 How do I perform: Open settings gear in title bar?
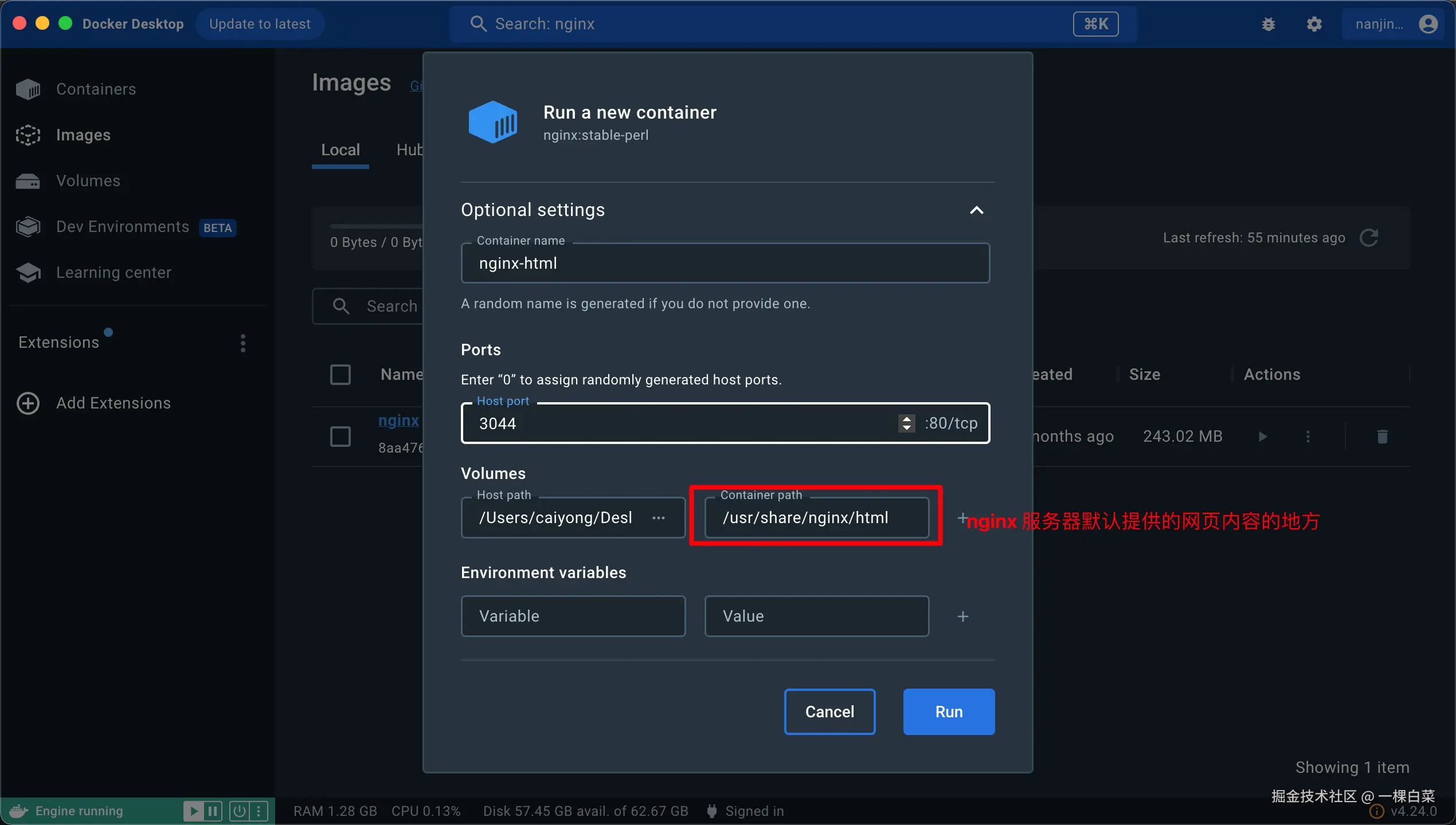[1314, 24]
